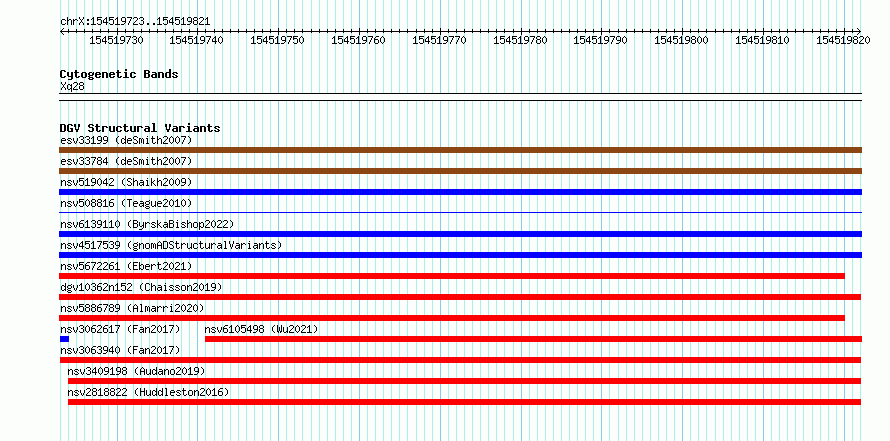Click ruler position 154519790

(601, 40)
